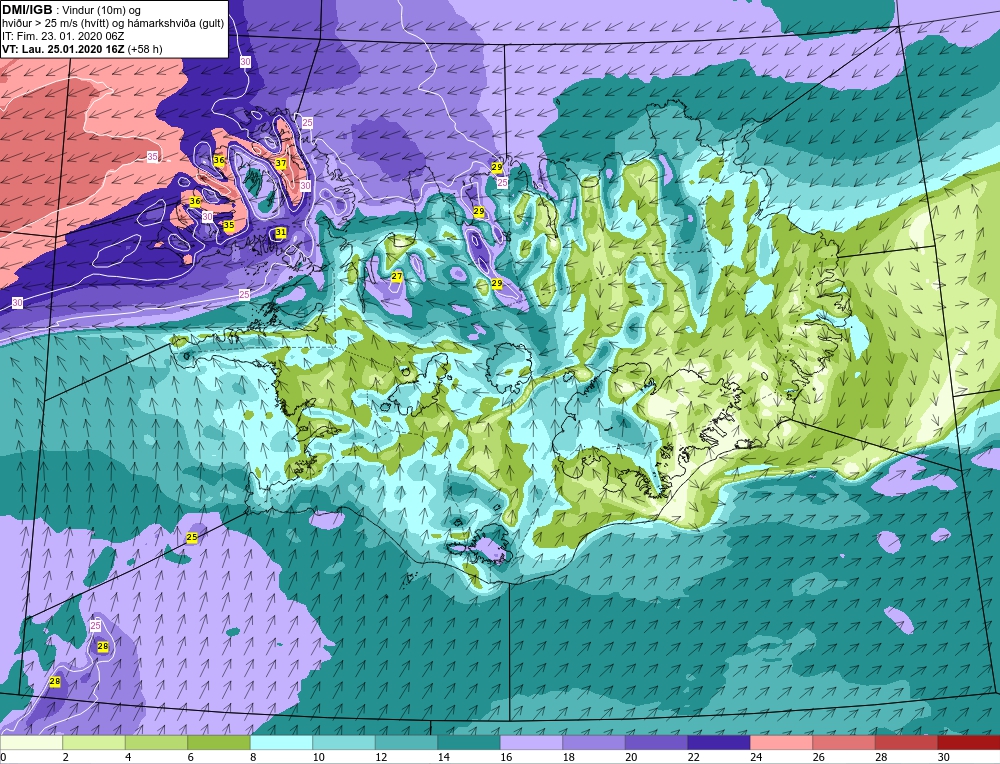This screenshot has width=1000, height=764.
Task: Click the '(+58 h)' forecast offset text
Action: click(x=145, y=49)
